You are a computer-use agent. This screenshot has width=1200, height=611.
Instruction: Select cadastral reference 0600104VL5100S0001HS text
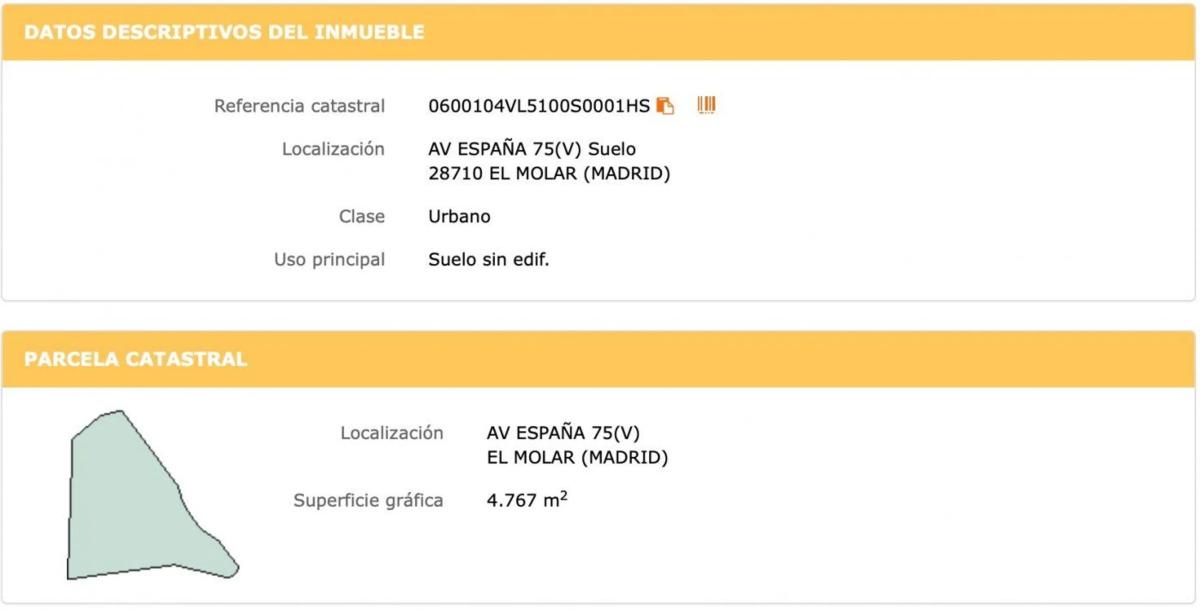pyautogui.click(x=538, y=106)
